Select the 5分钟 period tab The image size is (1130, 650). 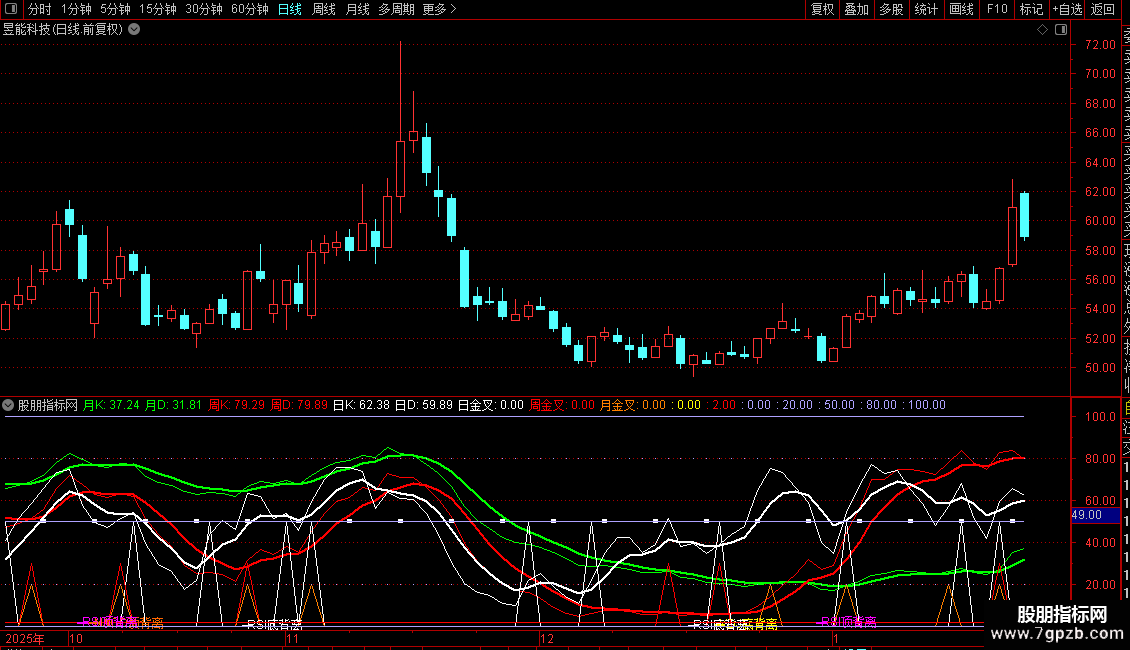115,9
